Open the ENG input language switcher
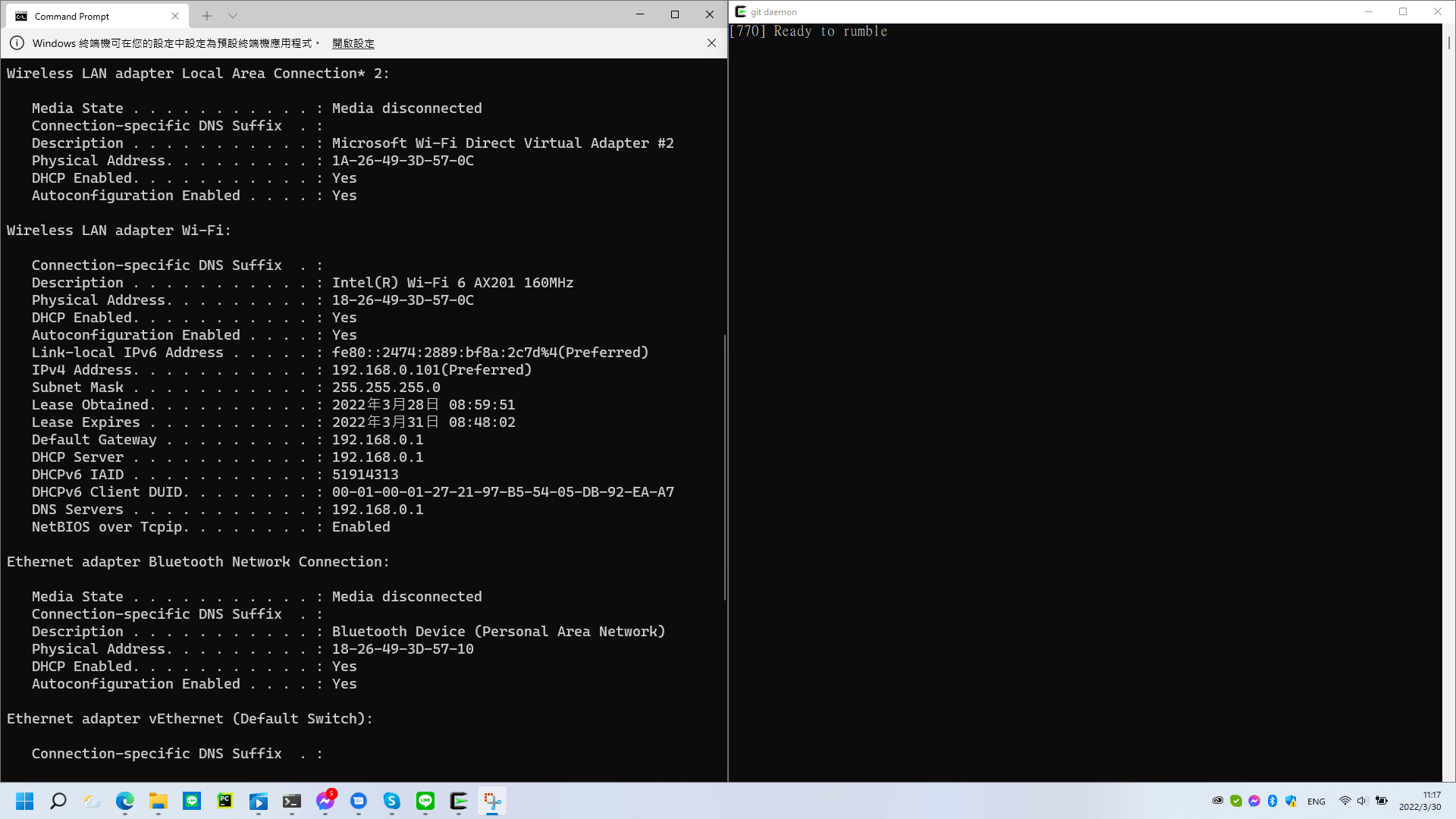1456x819 pixels. [1316, 801]
